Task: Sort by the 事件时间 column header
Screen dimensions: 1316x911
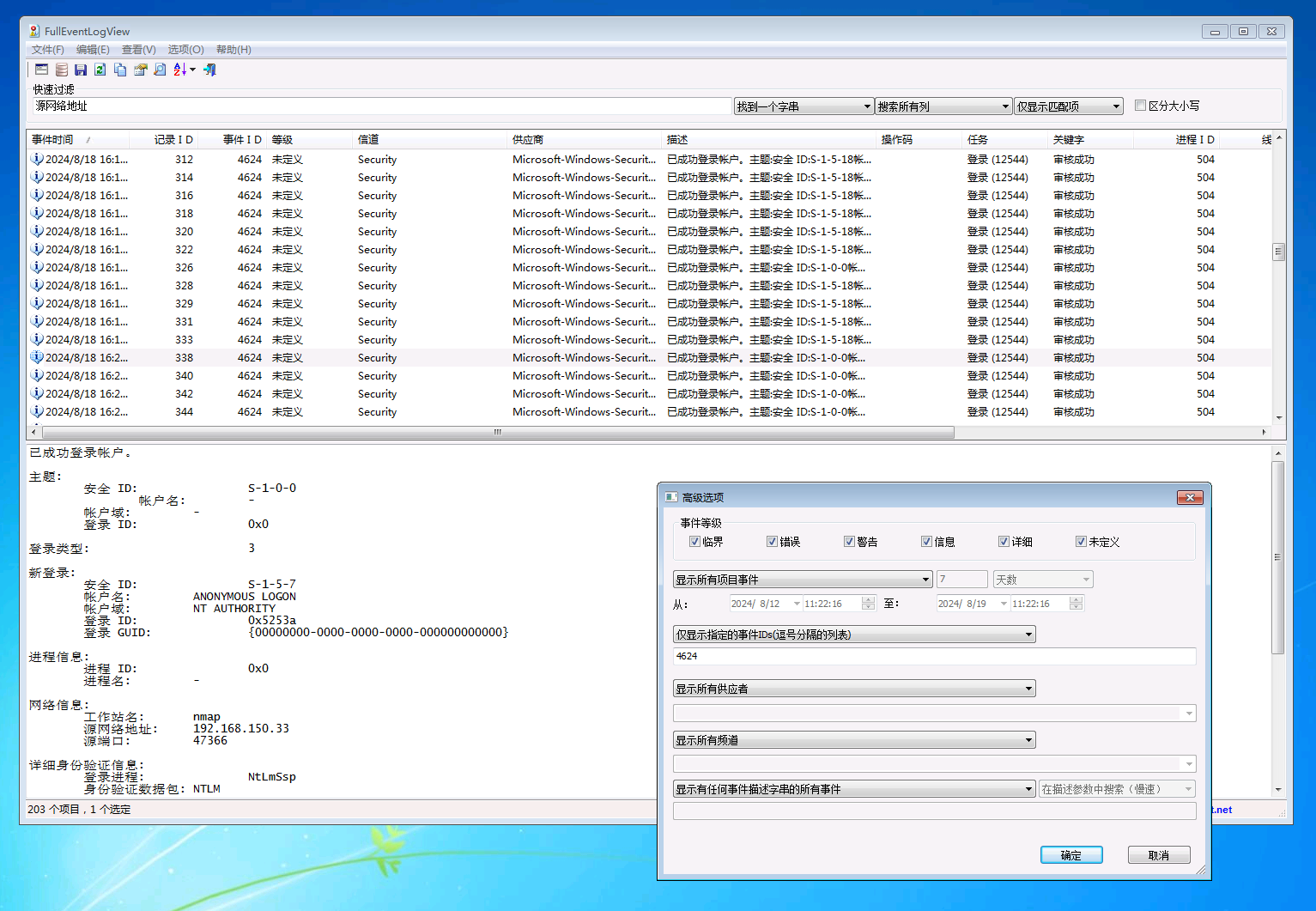Action: click(77, 139)
